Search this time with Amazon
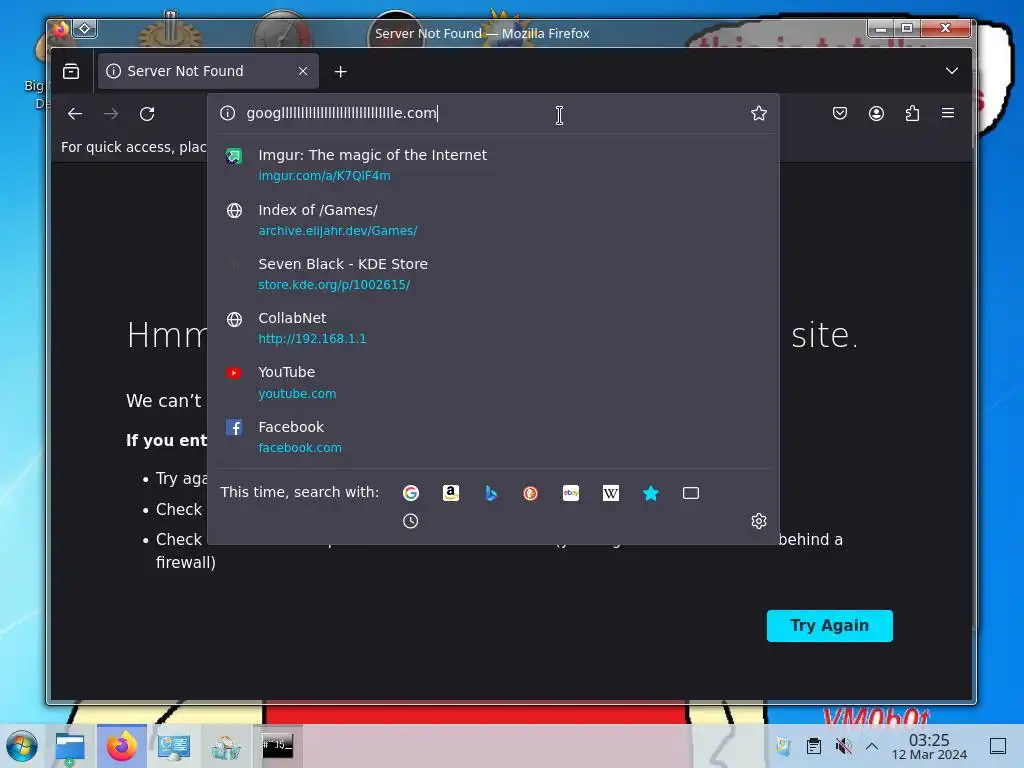The image size is (1024, 768). pyautogui.click(x=451, y=493)
